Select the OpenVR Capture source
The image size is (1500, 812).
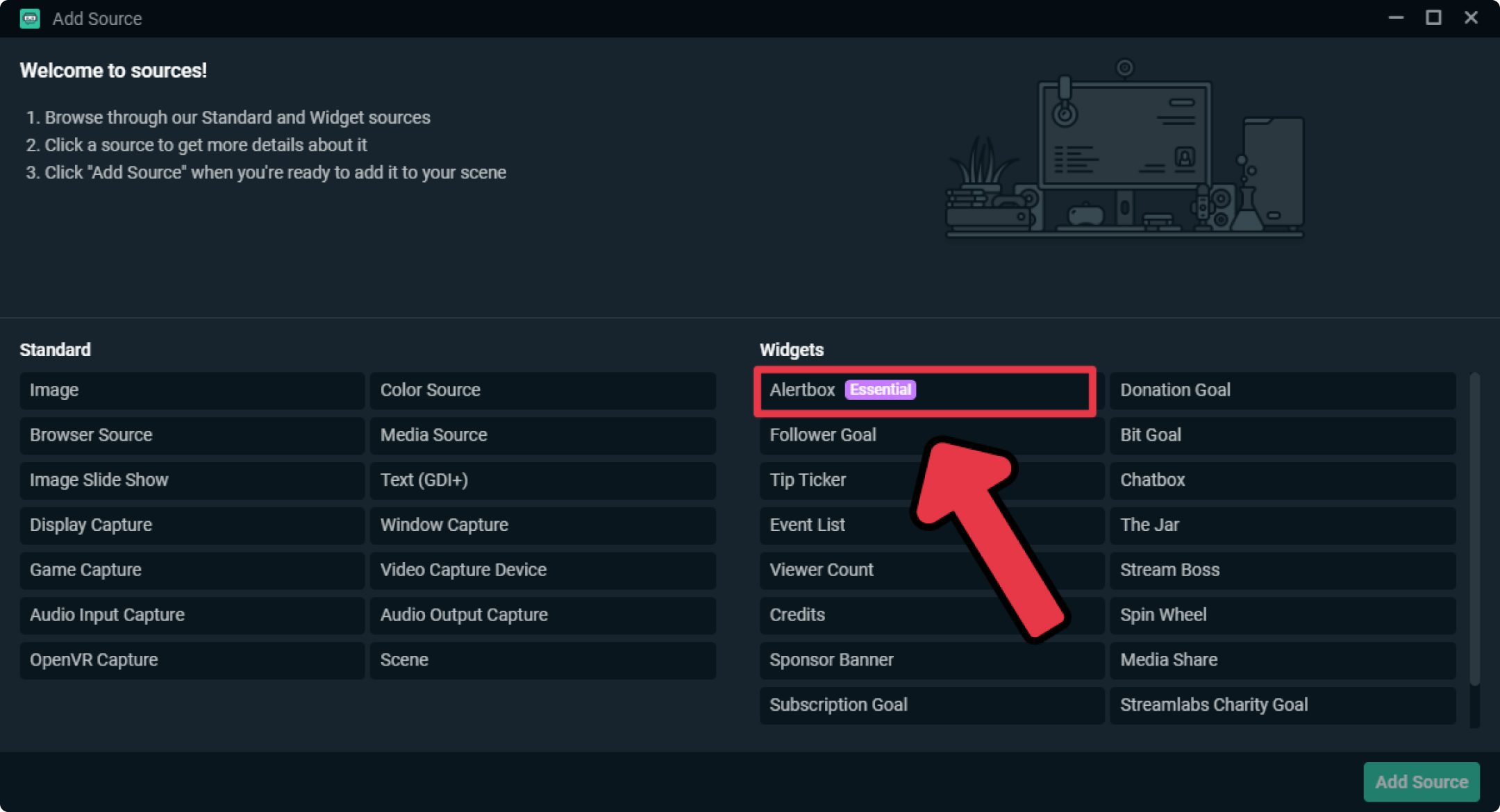point(190,659)
